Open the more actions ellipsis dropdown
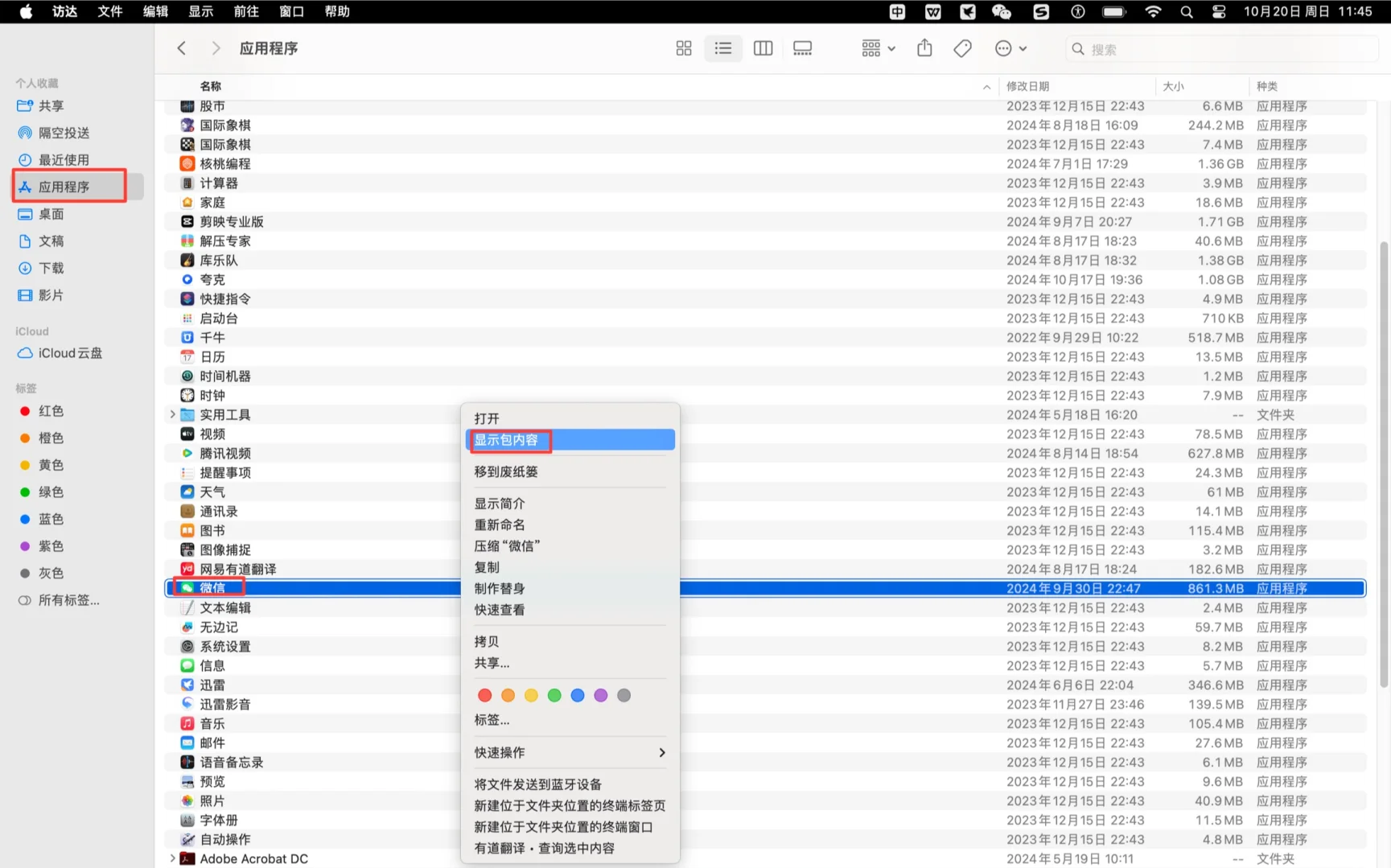Screen dimensions: 1391x868 1010,48
